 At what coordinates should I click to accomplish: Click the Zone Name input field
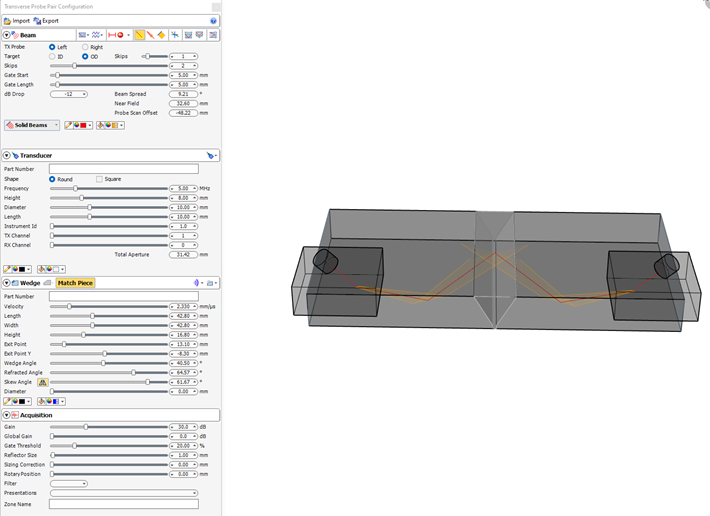pyautogui.click(x=124, y=504)
